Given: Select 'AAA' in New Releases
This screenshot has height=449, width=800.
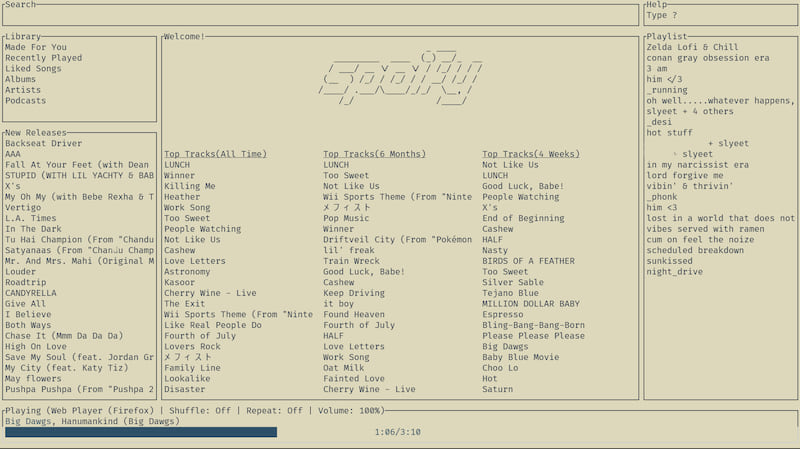Looking at the screenshot, I should [x=13, y=154].
